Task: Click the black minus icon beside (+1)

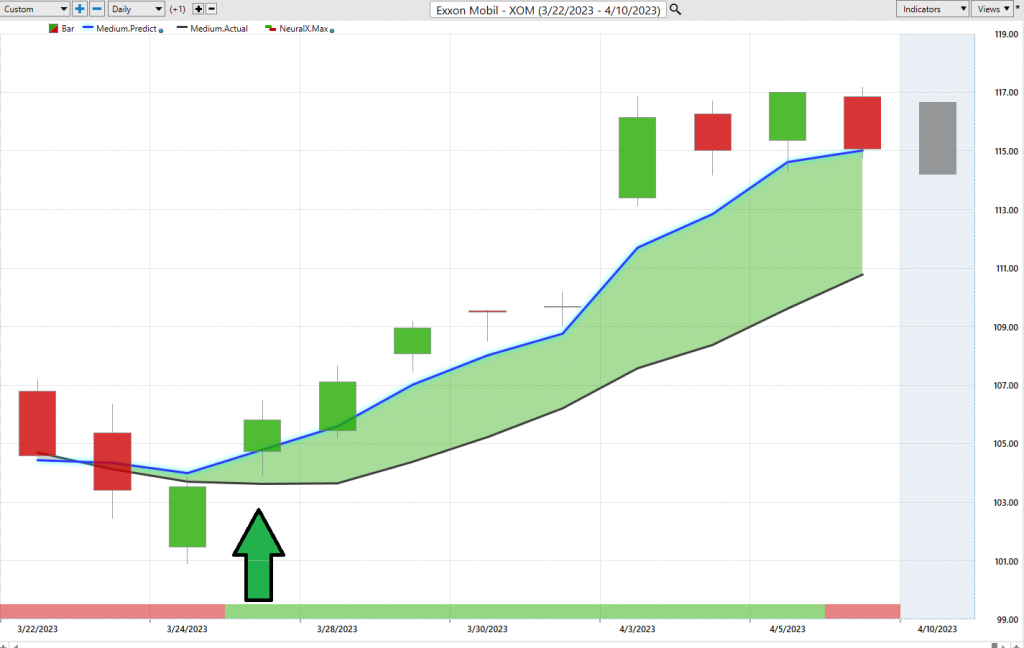Action: pos(212,9)
